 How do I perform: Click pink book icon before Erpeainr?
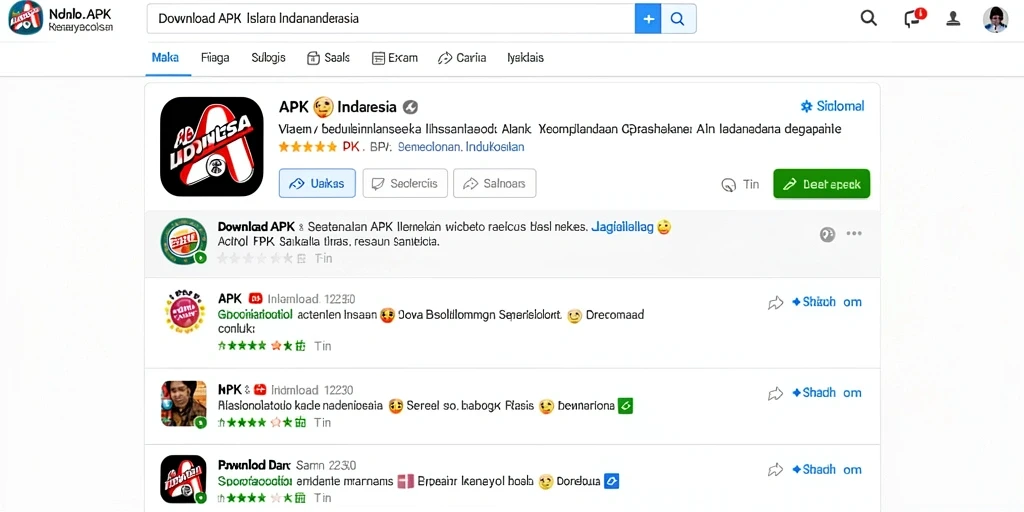[x=406, y=482]
